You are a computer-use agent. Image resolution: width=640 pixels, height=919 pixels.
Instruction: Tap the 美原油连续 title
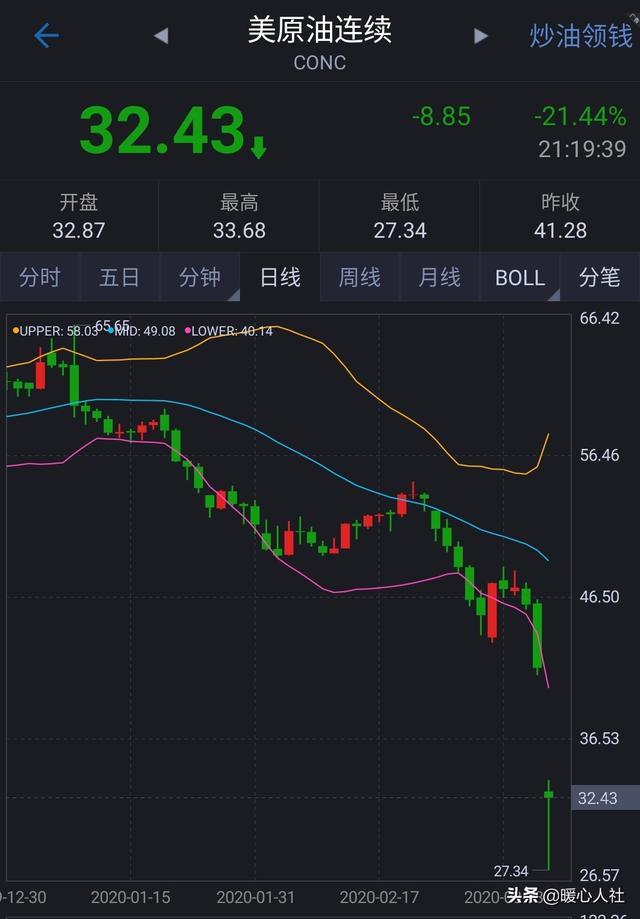pyautogui.click(x=320, y=30)
